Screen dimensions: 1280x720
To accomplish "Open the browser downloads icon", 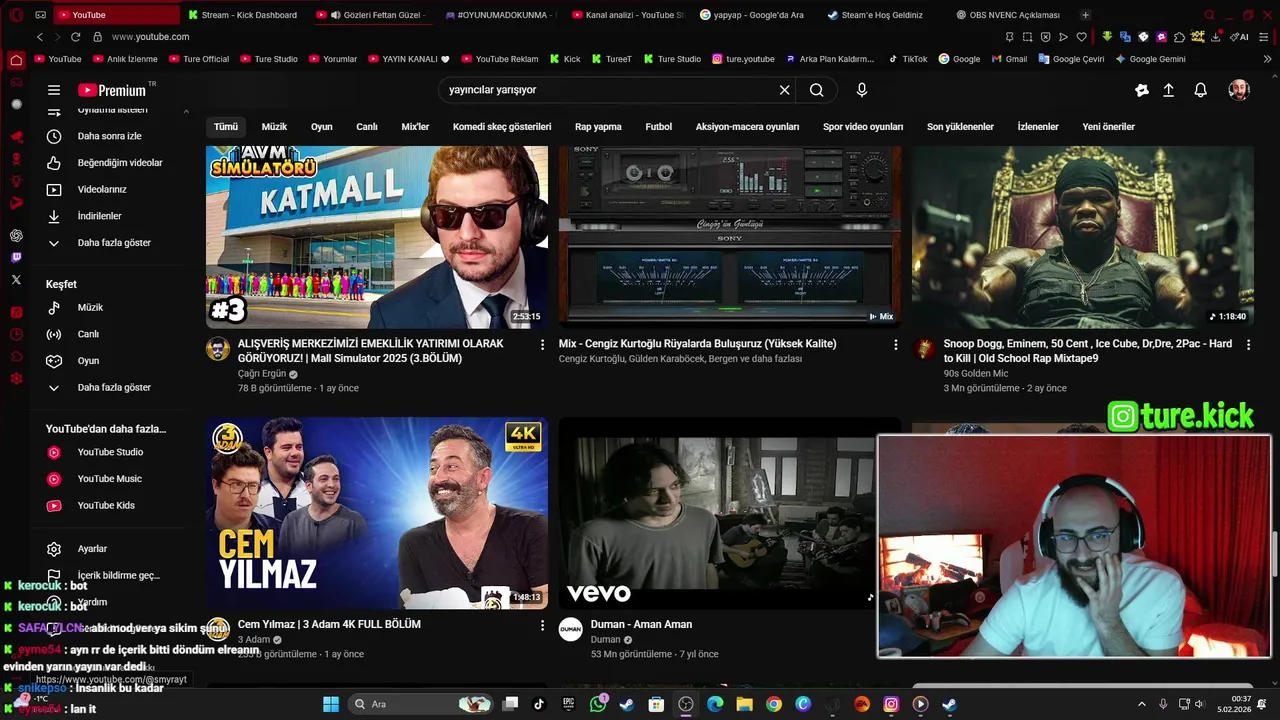I will click(1217, 37).
